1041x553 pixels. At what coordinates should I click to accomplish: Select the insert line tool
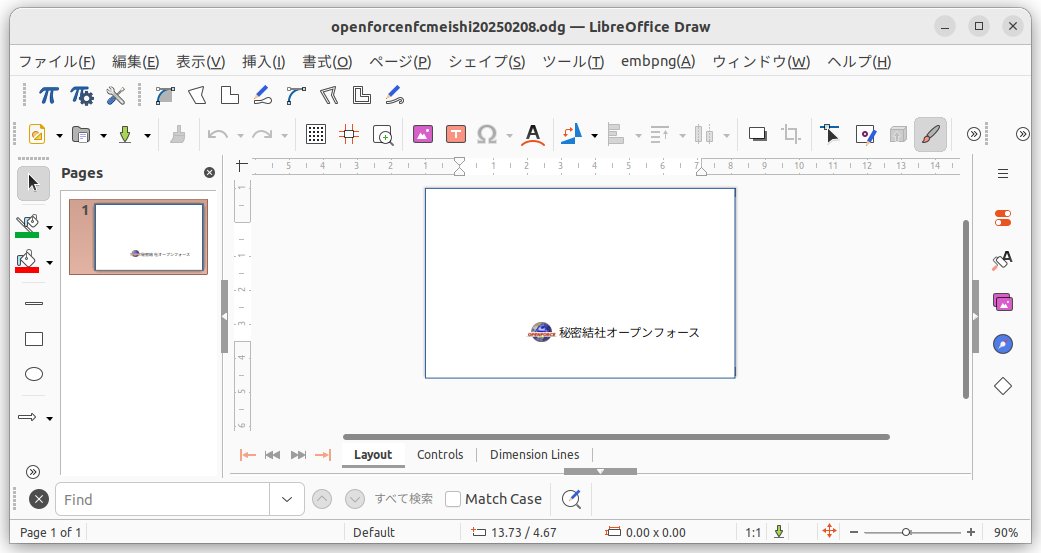pyautogui.click(x=34, y=303)
